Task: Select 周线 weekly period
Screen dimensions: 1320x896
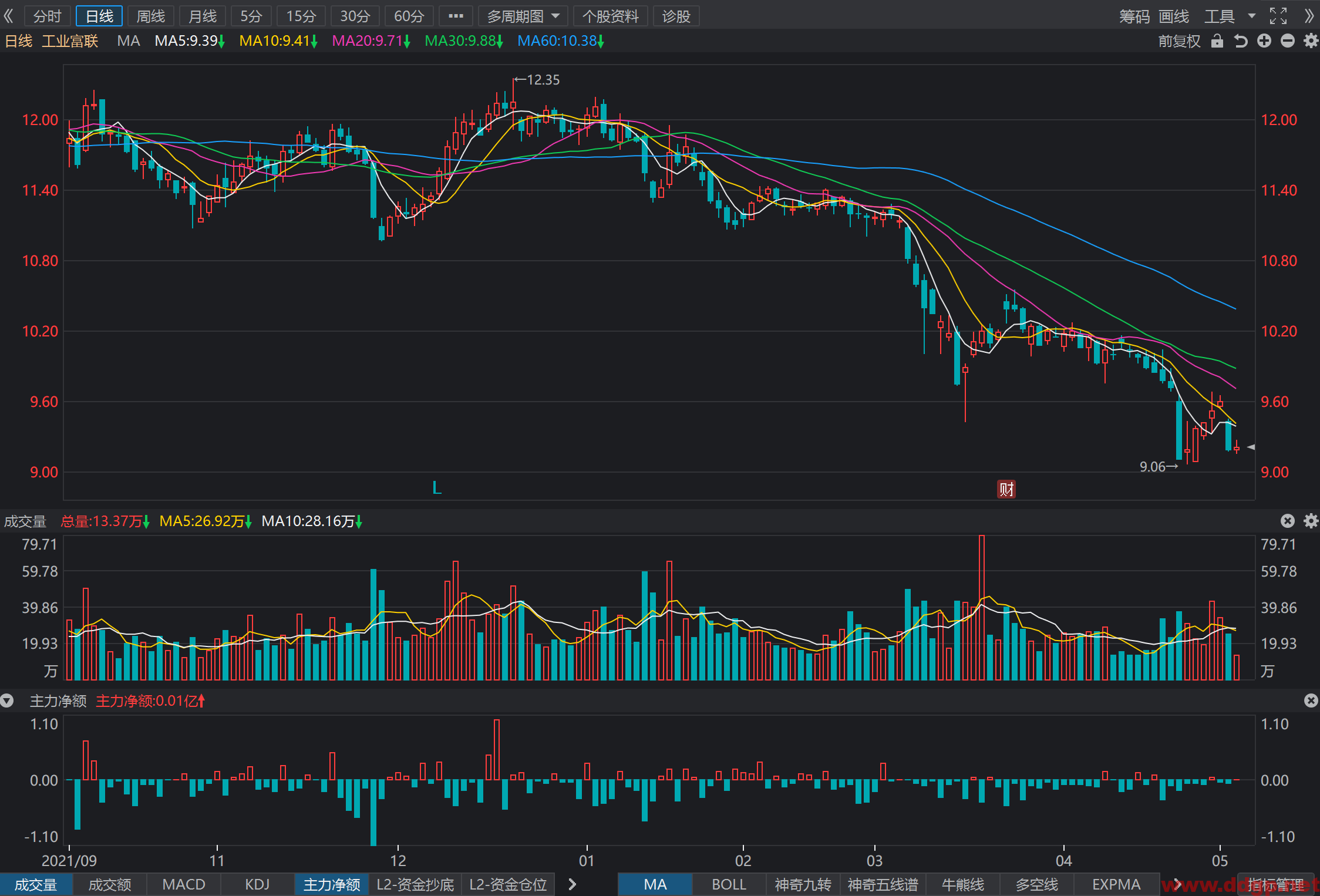Action: click(151, 16)
